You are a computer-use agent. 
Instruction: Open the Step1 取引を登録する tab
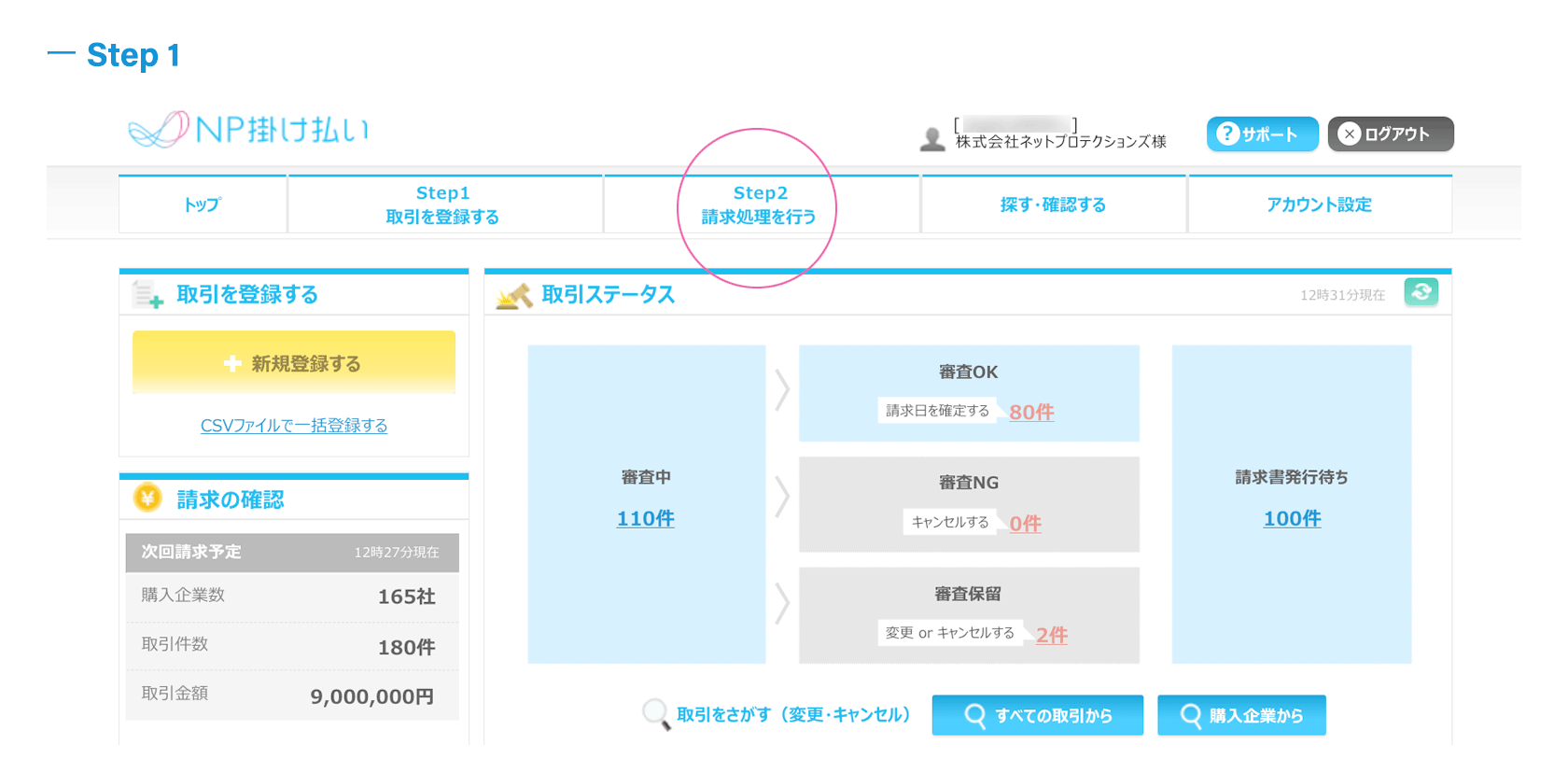442,204
